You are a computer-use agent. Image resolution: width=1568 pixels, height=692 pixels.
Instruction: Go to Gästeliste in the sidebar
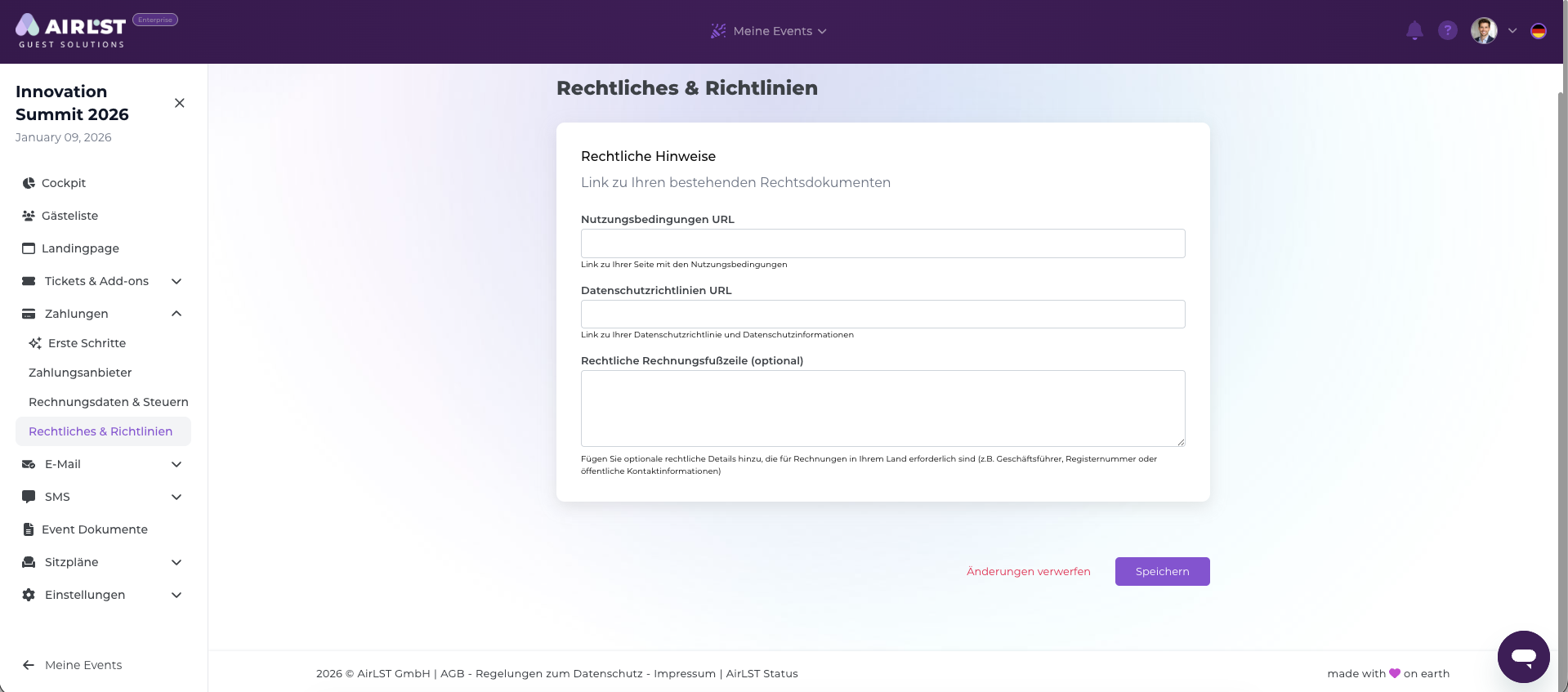[x=69, y=216]
